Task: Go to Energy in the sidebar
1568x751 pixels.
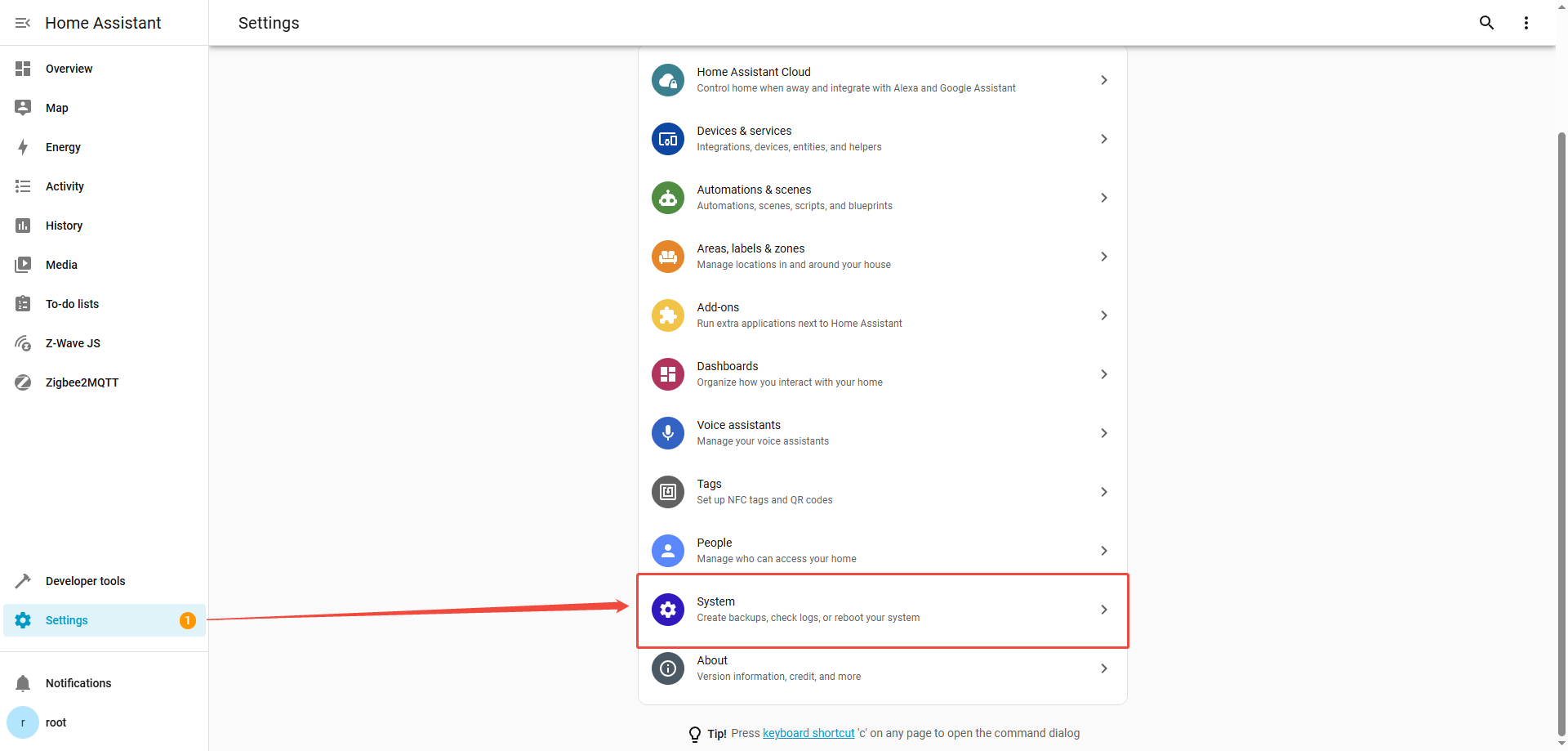Action: pyautogui.click(x=63, y=147)
